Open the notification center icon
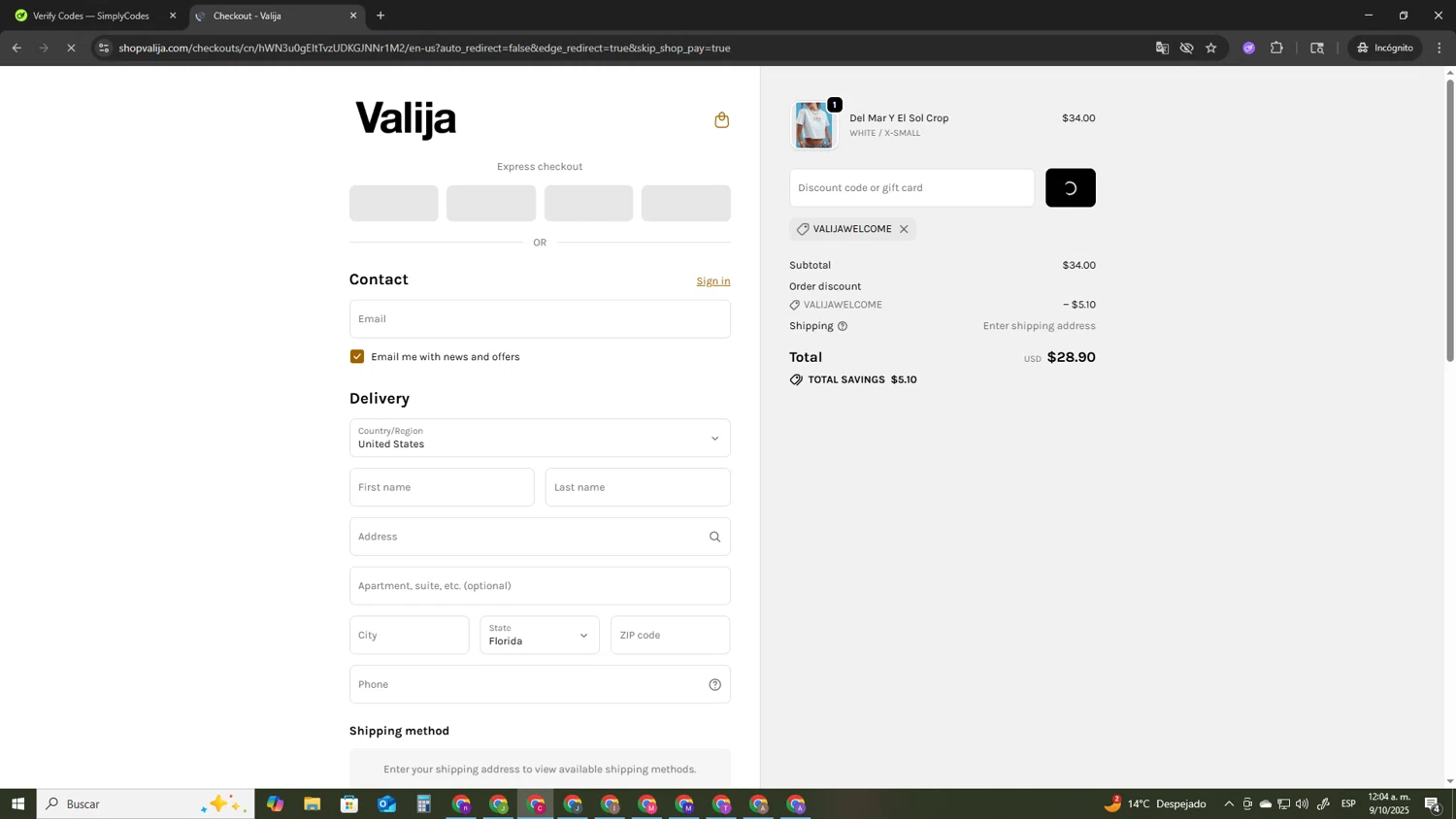Viewport: 1456px width, 819px height. click(1433, 804)
